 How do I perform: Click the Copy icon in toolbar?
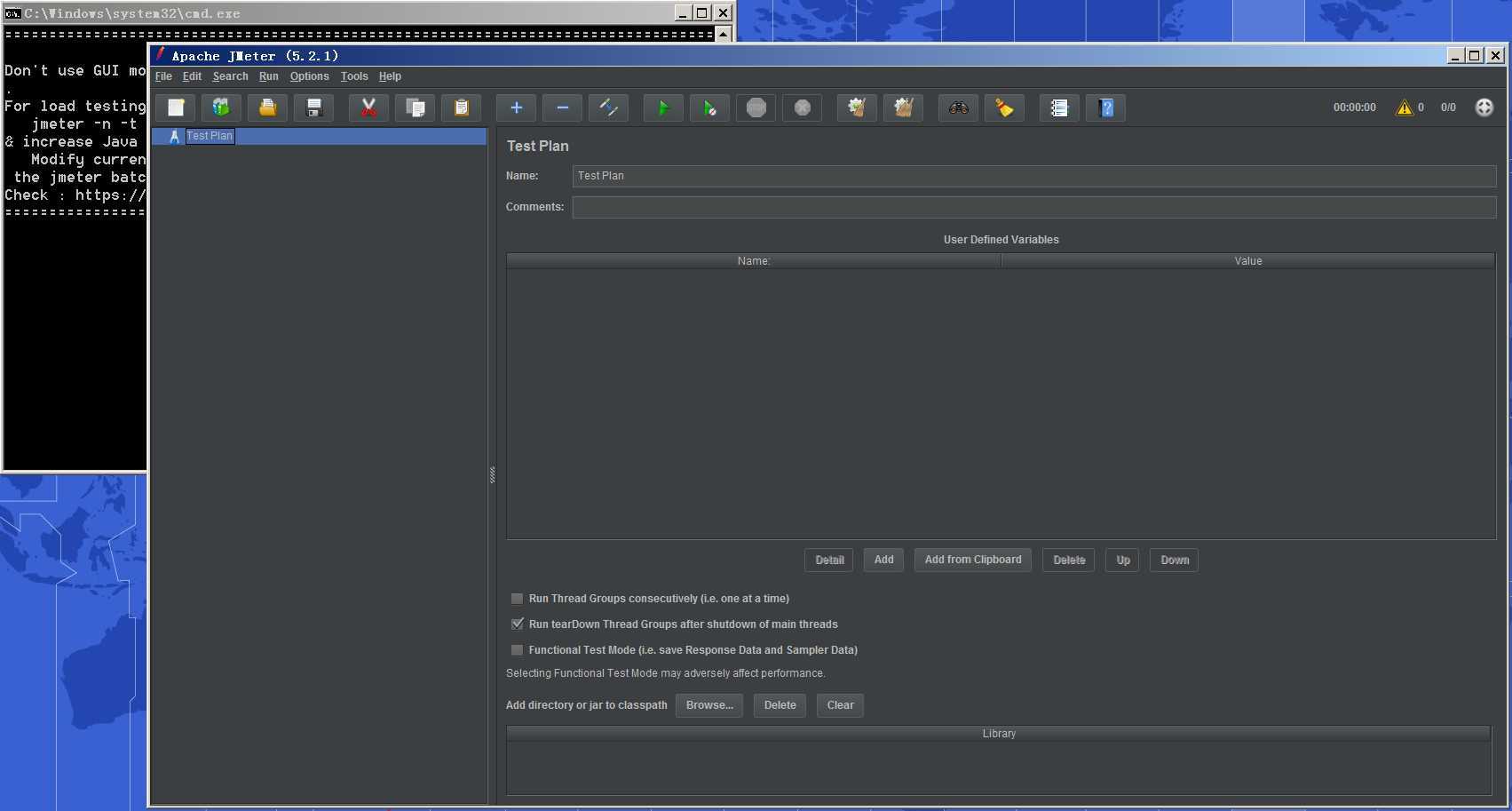[x=415, y=107]
